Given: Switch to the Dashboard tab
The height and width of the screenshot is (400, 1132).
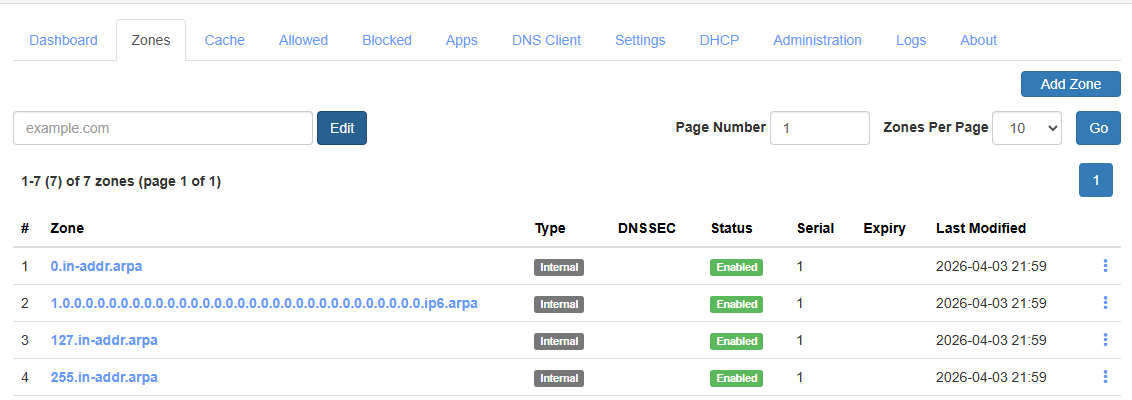Looking at the screenshot, I should coord(63,40).
